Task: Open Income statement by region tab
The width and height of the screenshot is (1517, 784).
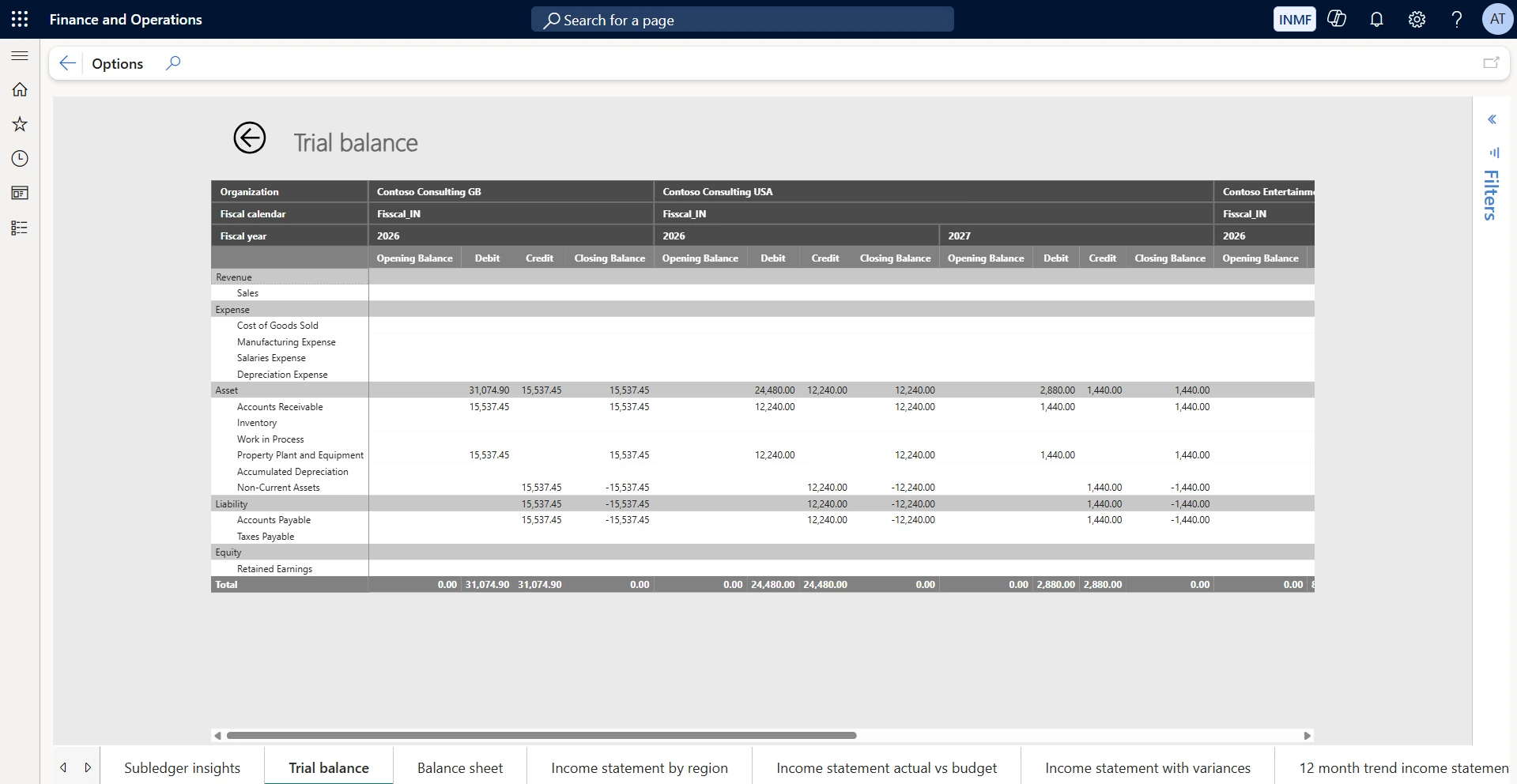Action: point(640,767)
